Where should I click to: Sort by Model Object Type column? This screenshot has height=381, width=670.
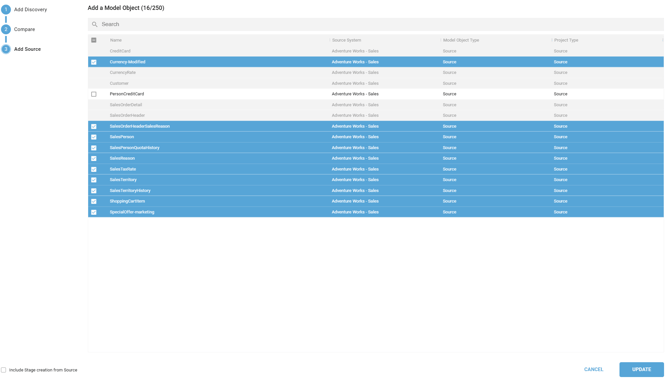point(461,40)
